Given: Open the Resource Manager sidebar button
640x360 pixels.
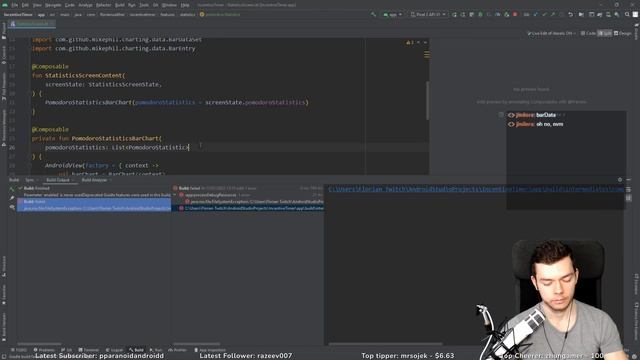Looking at the screenshot, I should 4,127.
